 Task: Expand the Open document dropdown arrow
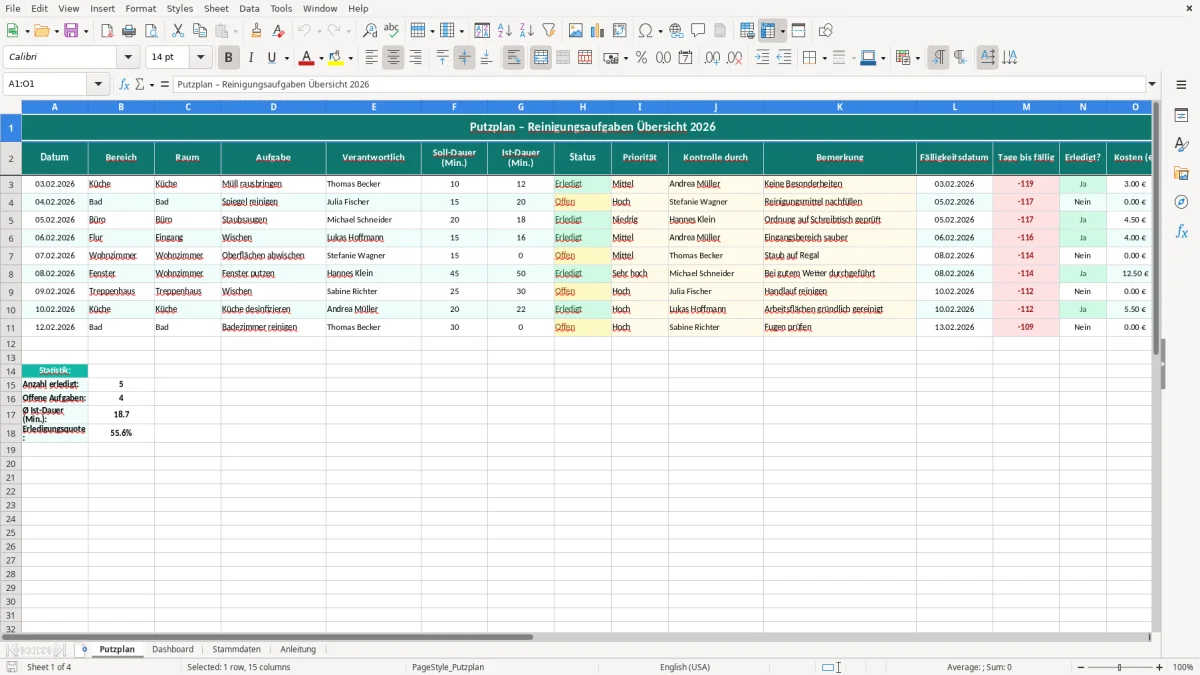(55, 31)
